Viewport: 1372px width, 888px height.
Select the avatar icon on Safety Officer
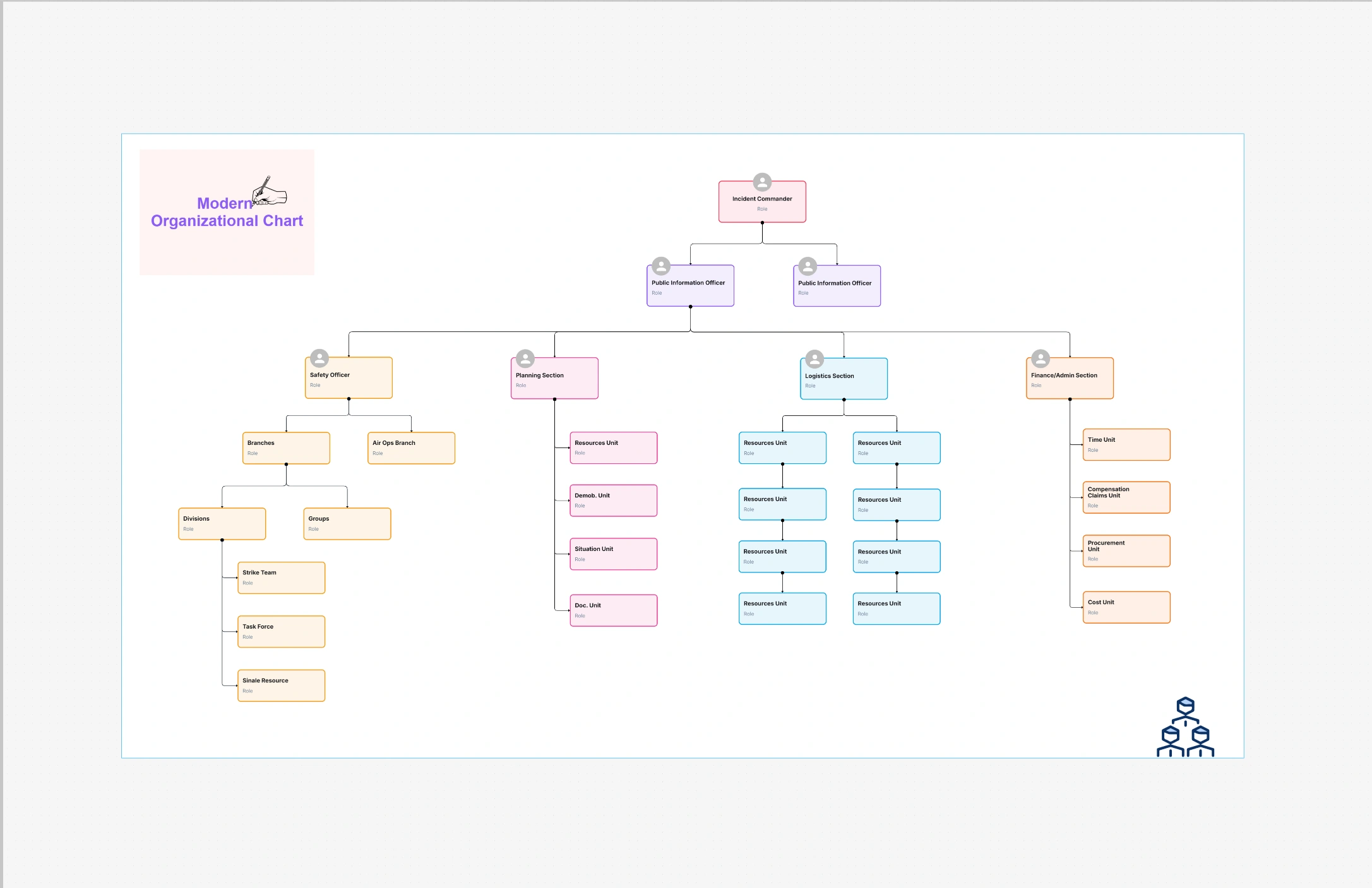click(x=319, y=358)
